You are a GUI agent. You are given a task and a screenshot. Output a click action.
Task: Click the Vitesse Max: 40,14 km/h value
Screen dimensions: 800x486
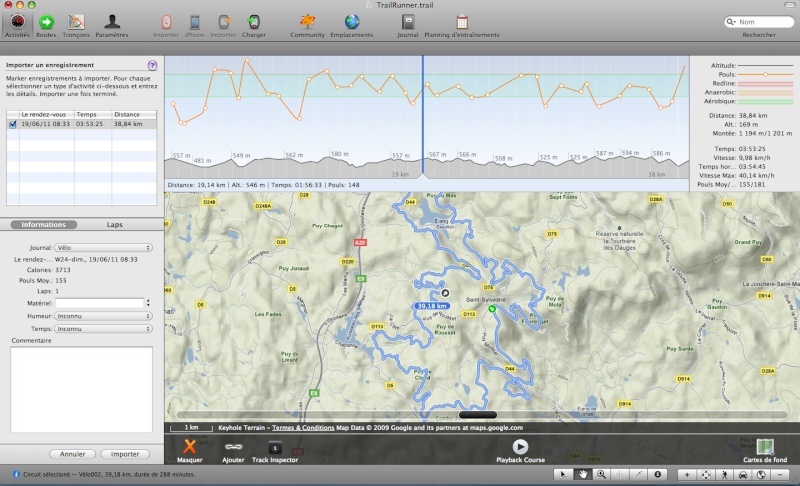click(756, 175)
